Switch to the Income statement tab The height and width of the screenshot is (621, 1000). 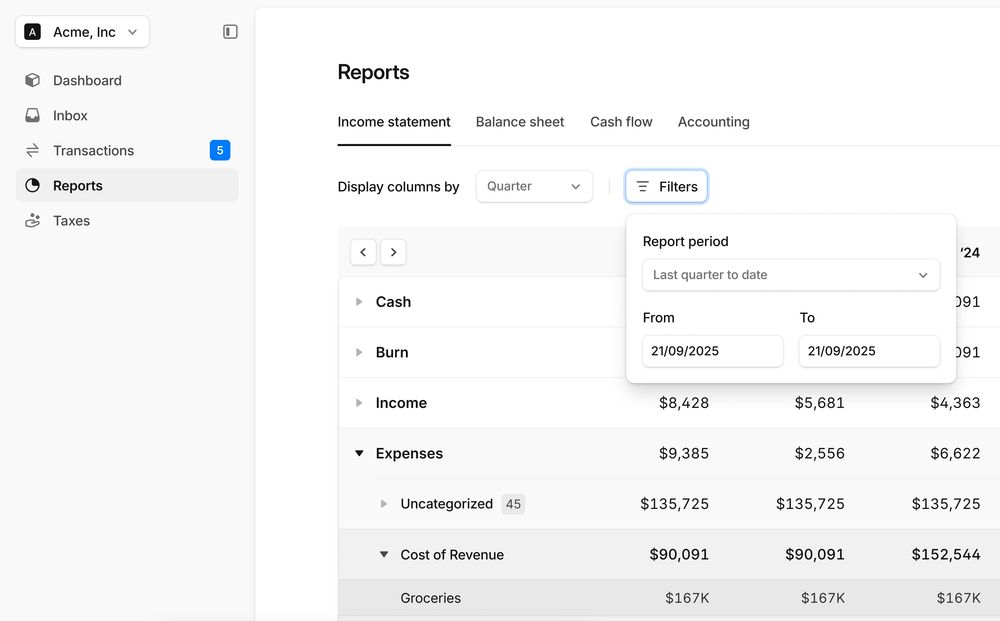click(393, 122)
